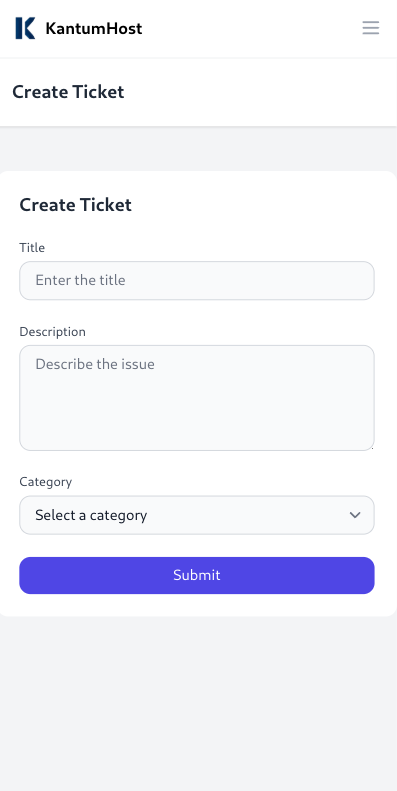Image resolution: width=397 pixels, height=791 pixels.
Task: Click the Description field label
Action: coord(52,332)
